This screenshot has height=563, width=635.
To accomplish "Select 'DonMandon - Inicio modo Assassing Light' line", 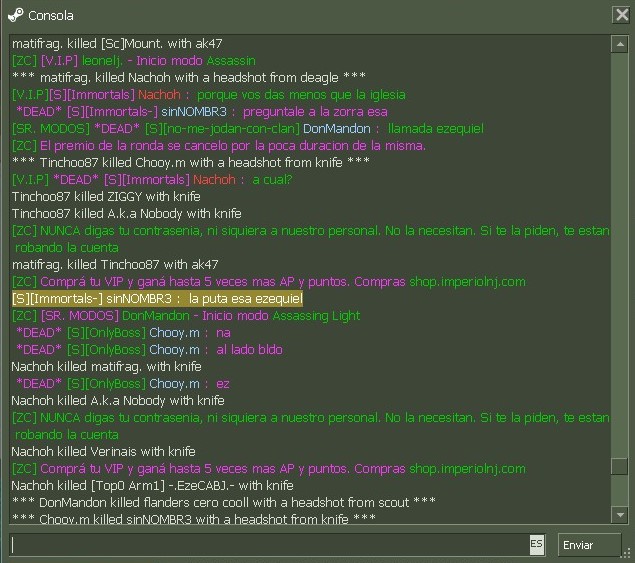I will pos(186,316).
